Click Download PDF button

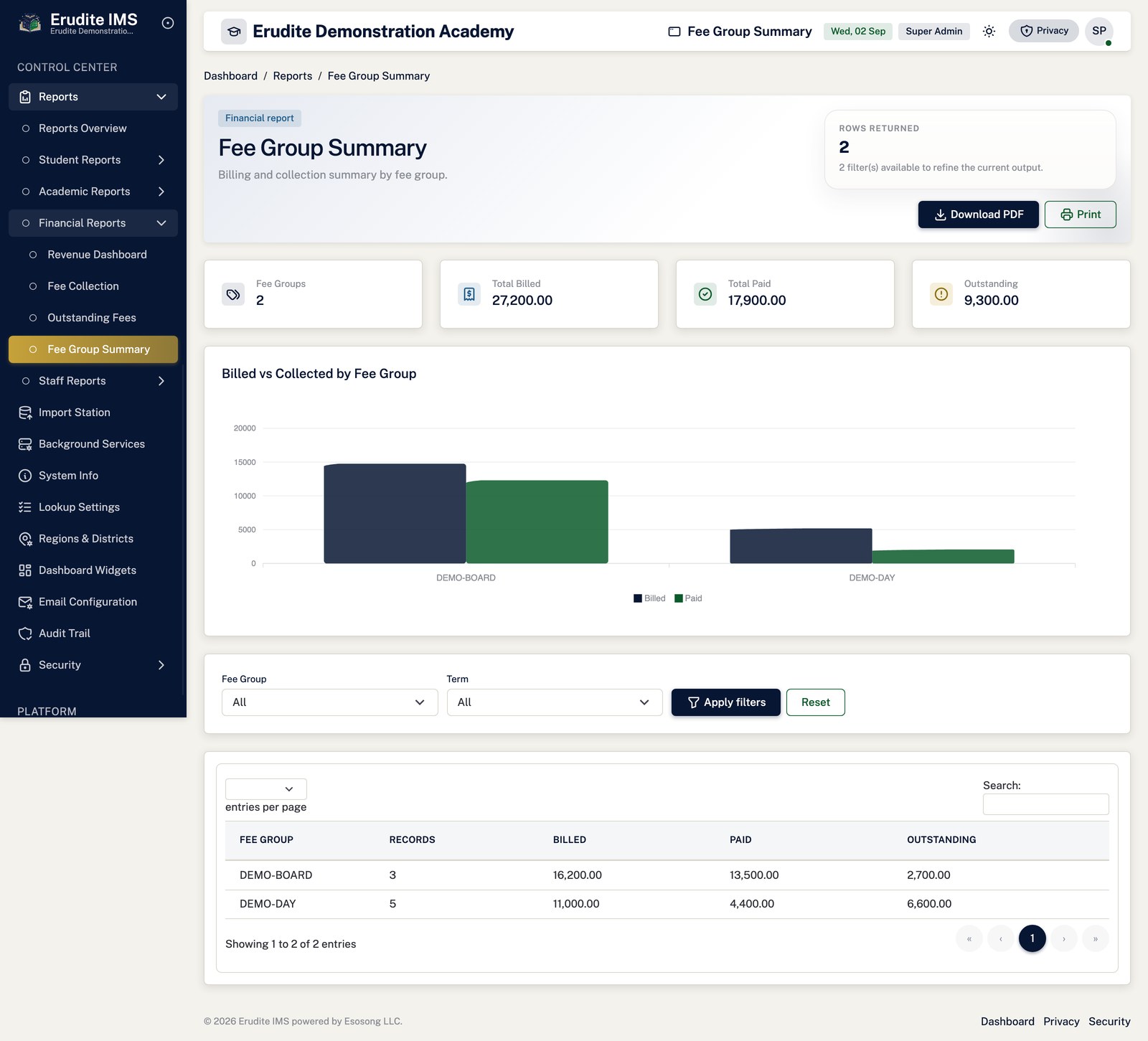point(979,215)
